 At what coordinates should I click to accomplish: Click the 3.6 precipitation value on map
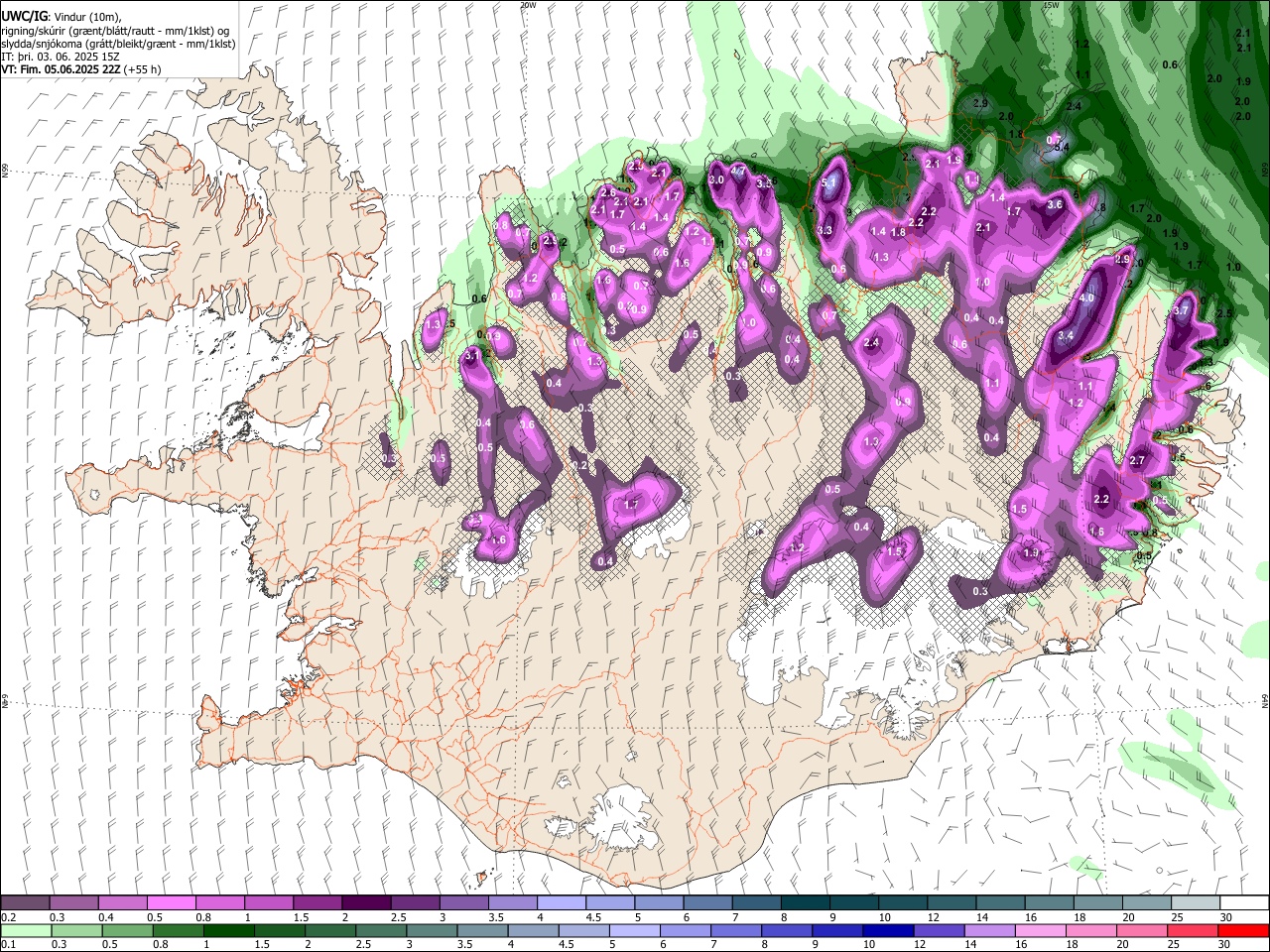click(1056, 204)
